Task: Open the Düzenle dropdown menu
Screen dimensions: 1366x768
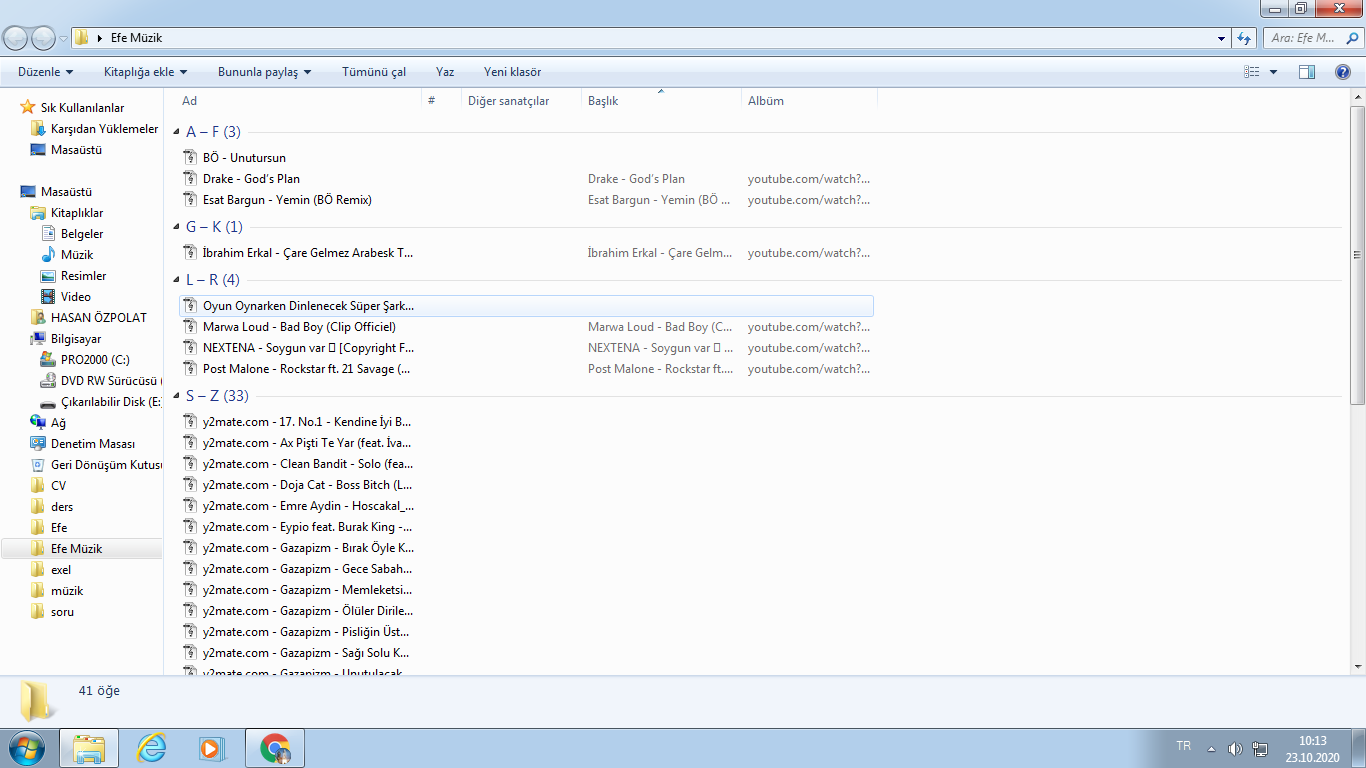Action: click(45, 72)
